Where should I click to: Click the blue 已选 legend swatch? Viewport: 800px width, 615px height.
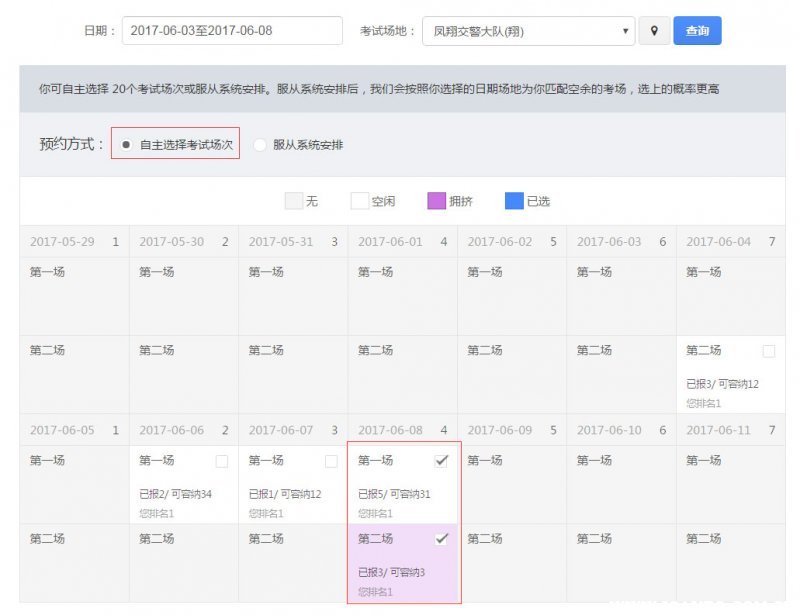coord(514,201)
